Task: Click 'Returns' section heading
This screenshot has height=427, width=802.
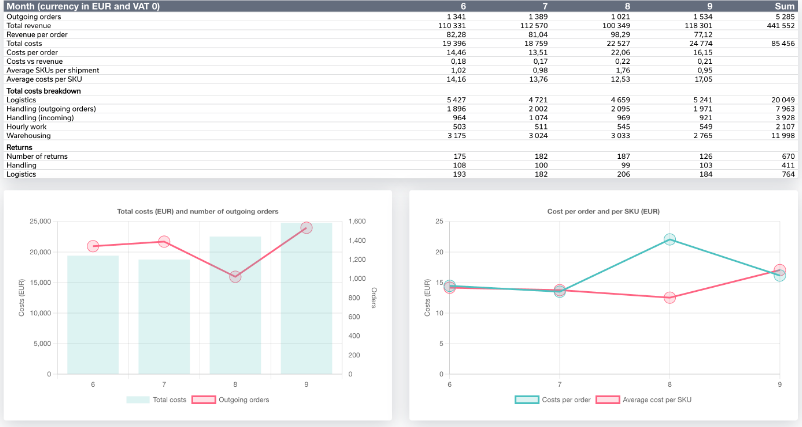Action: click(19, 147)
